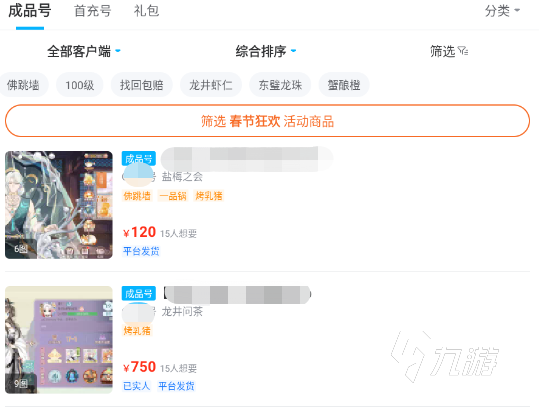
Task: Select the 龙井虾仁 filter chip
Action: (x=211, y=85)
